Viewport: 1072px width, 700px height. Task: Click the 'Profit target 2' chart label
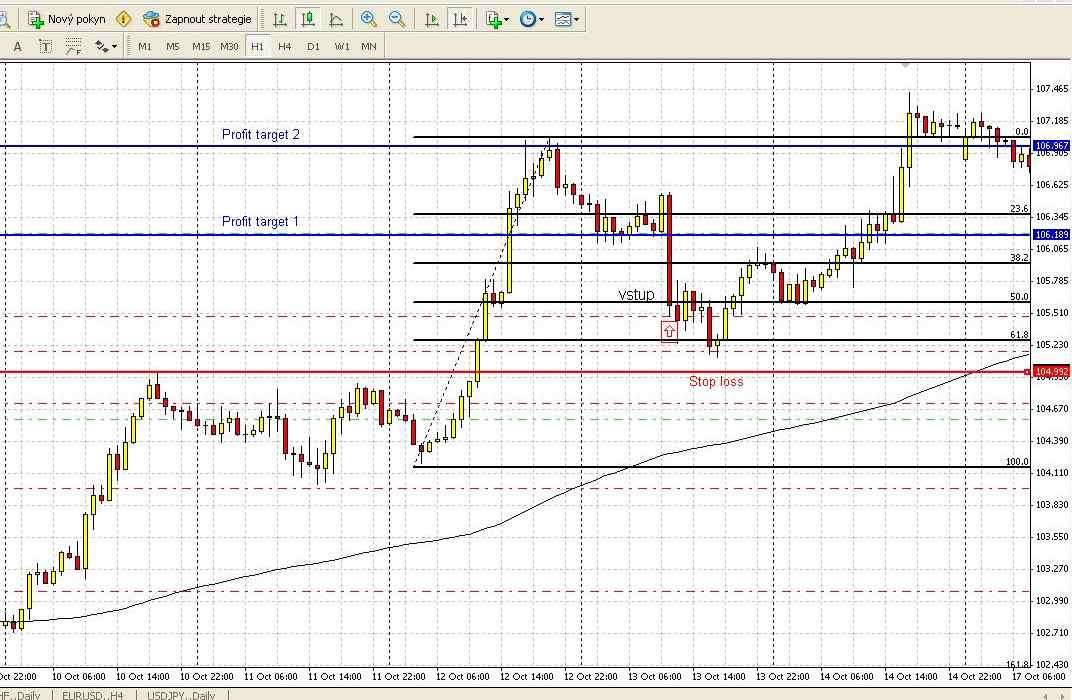(x=260, y=135)
